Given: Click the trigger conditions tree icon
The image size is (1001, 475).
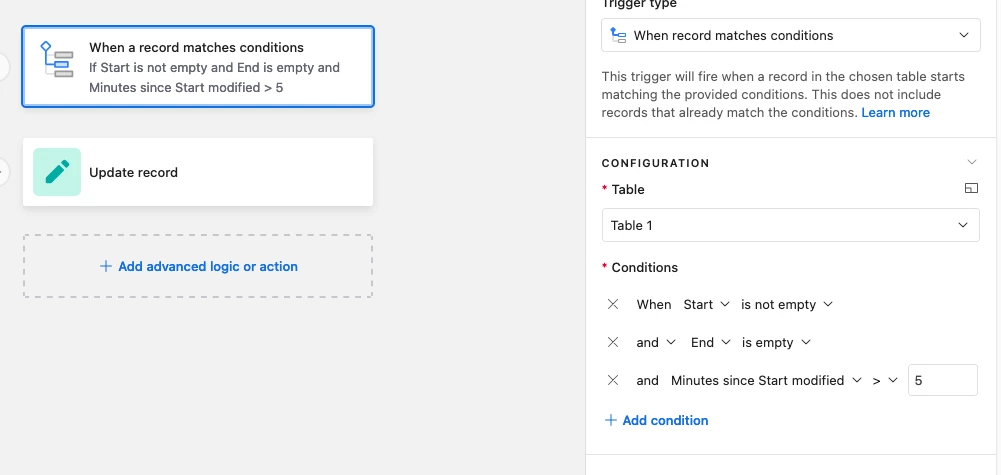Looking at the screenshot, I should click(57, 59).
